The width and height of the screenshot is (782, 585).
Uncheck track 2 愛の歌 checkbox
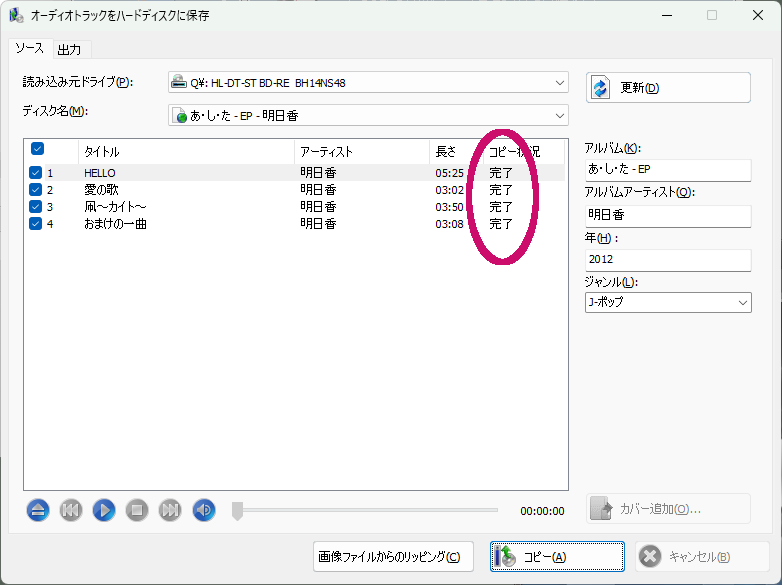tap(35, 190)
